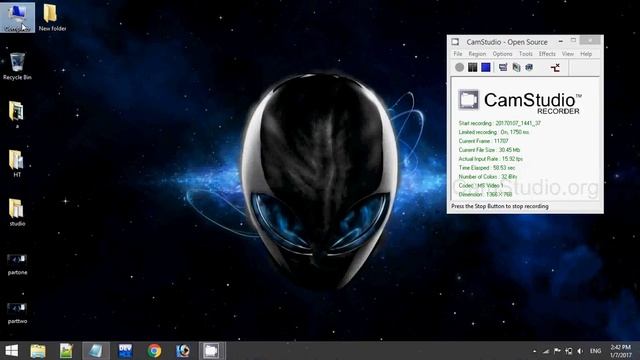Open the Region menu
Image resolution: width=640 pixels, height=360 pixels.
click(477, 54)
